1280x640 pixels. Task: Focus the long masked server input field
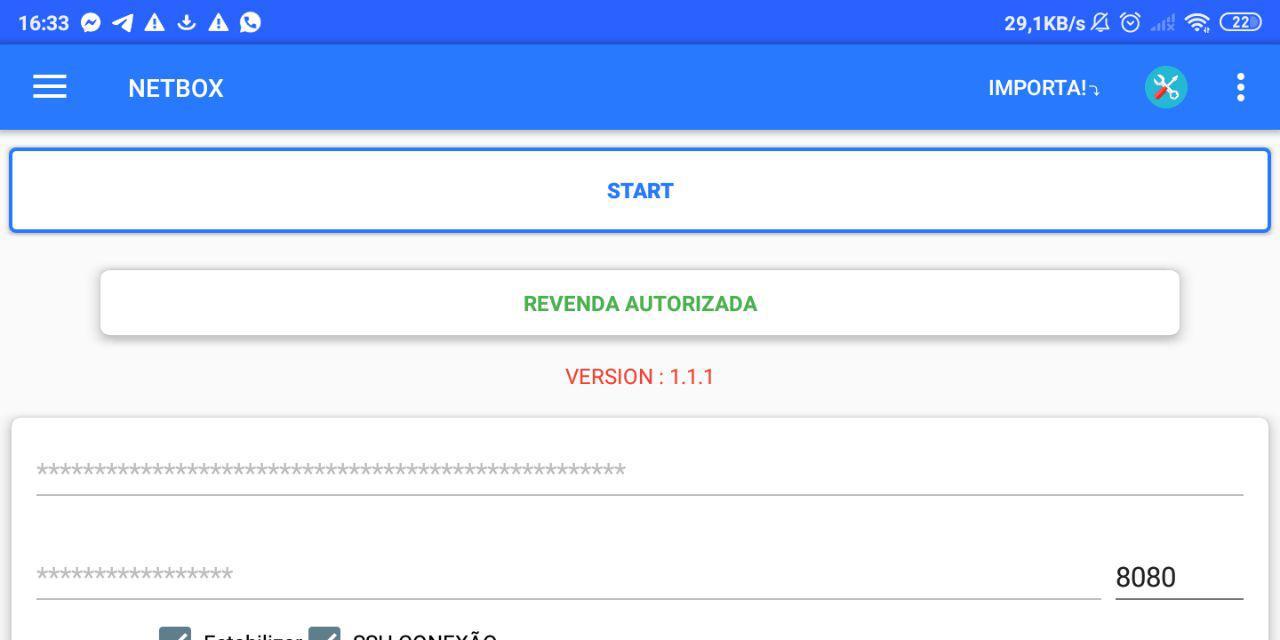(x=640, y=471)
